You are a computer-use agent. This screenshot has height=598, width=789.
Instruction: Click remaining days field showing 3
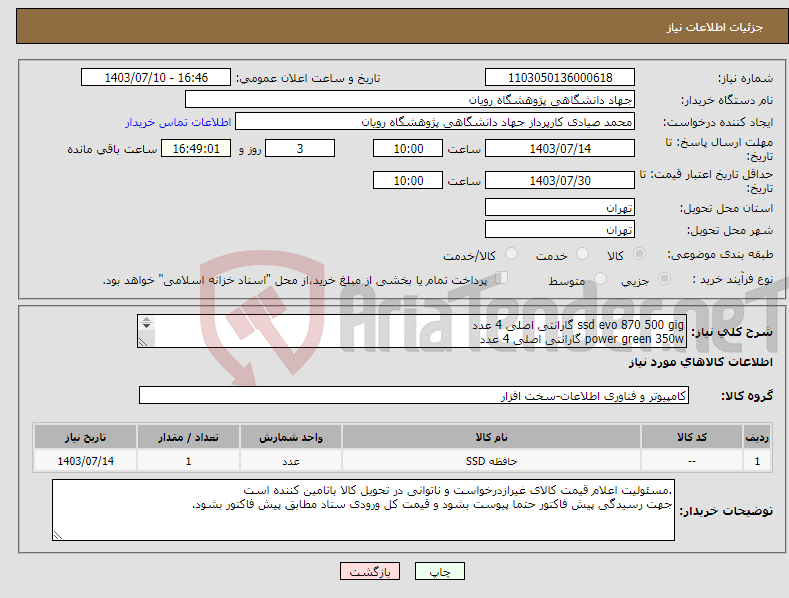point(300,148)
